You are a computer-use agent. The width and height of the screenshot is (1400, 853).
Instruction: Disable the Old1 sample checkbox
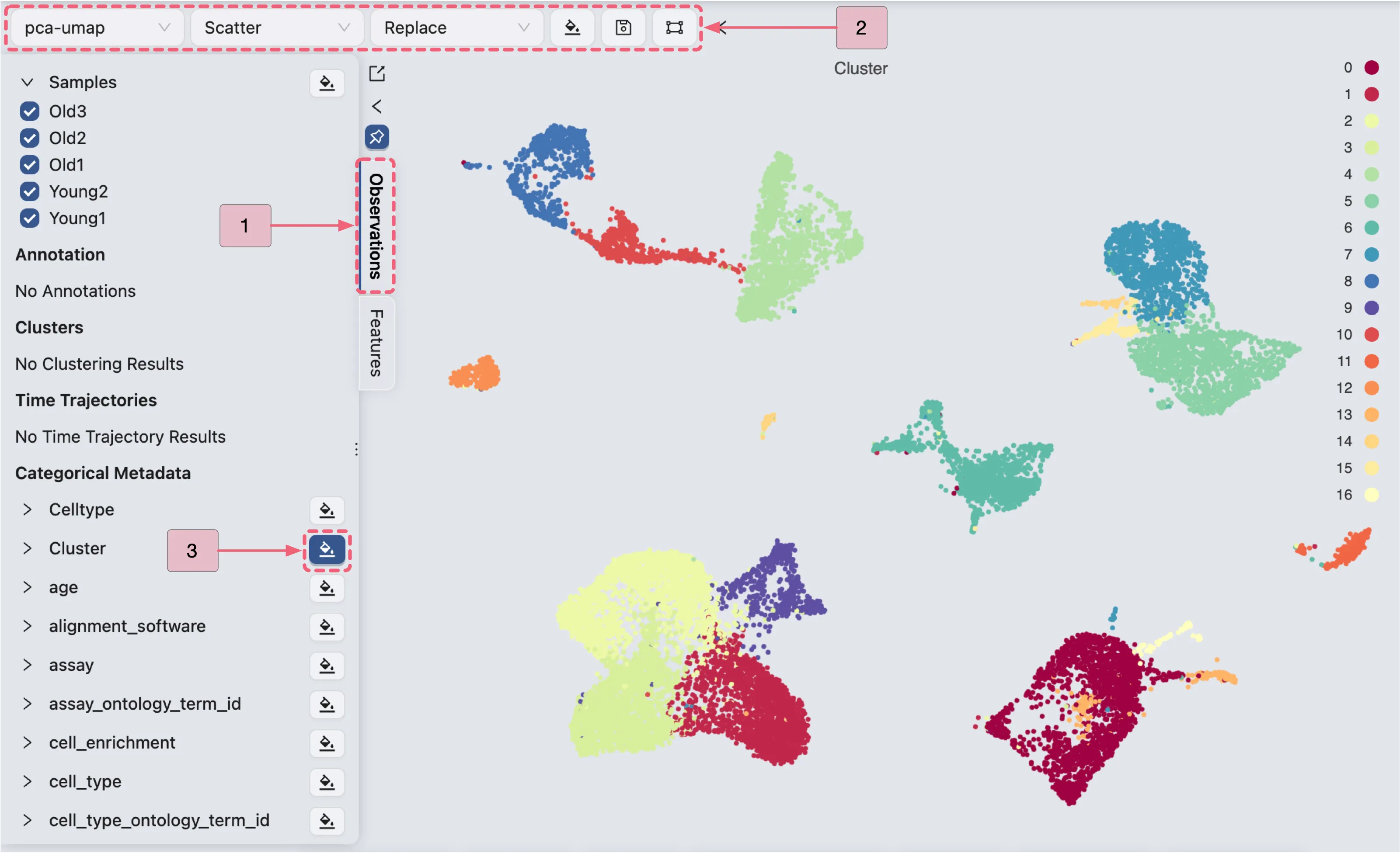click(x=30, y=165)
